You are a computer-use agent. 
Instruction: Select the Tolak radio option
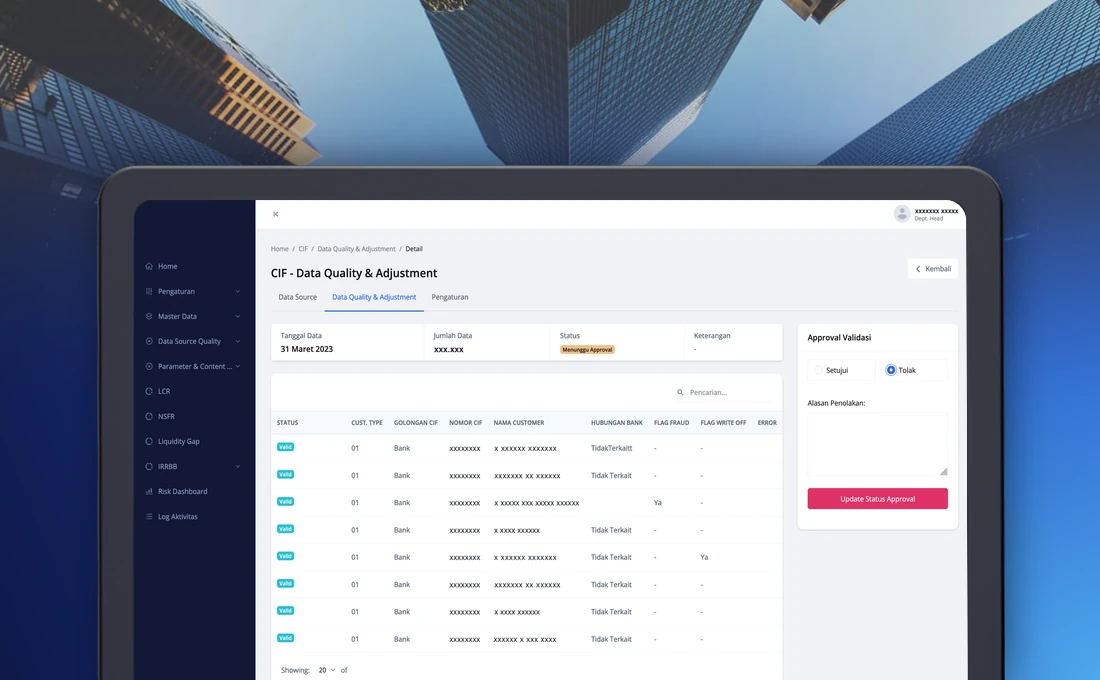891,370
